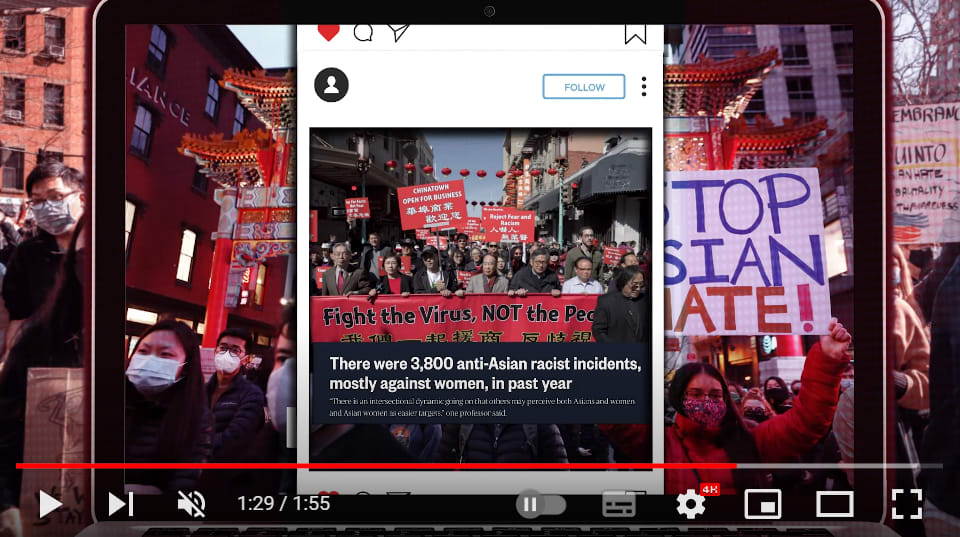960x537 pixels.
Task: Click the 1:29 / 1:55 time display
Action: 283,503
